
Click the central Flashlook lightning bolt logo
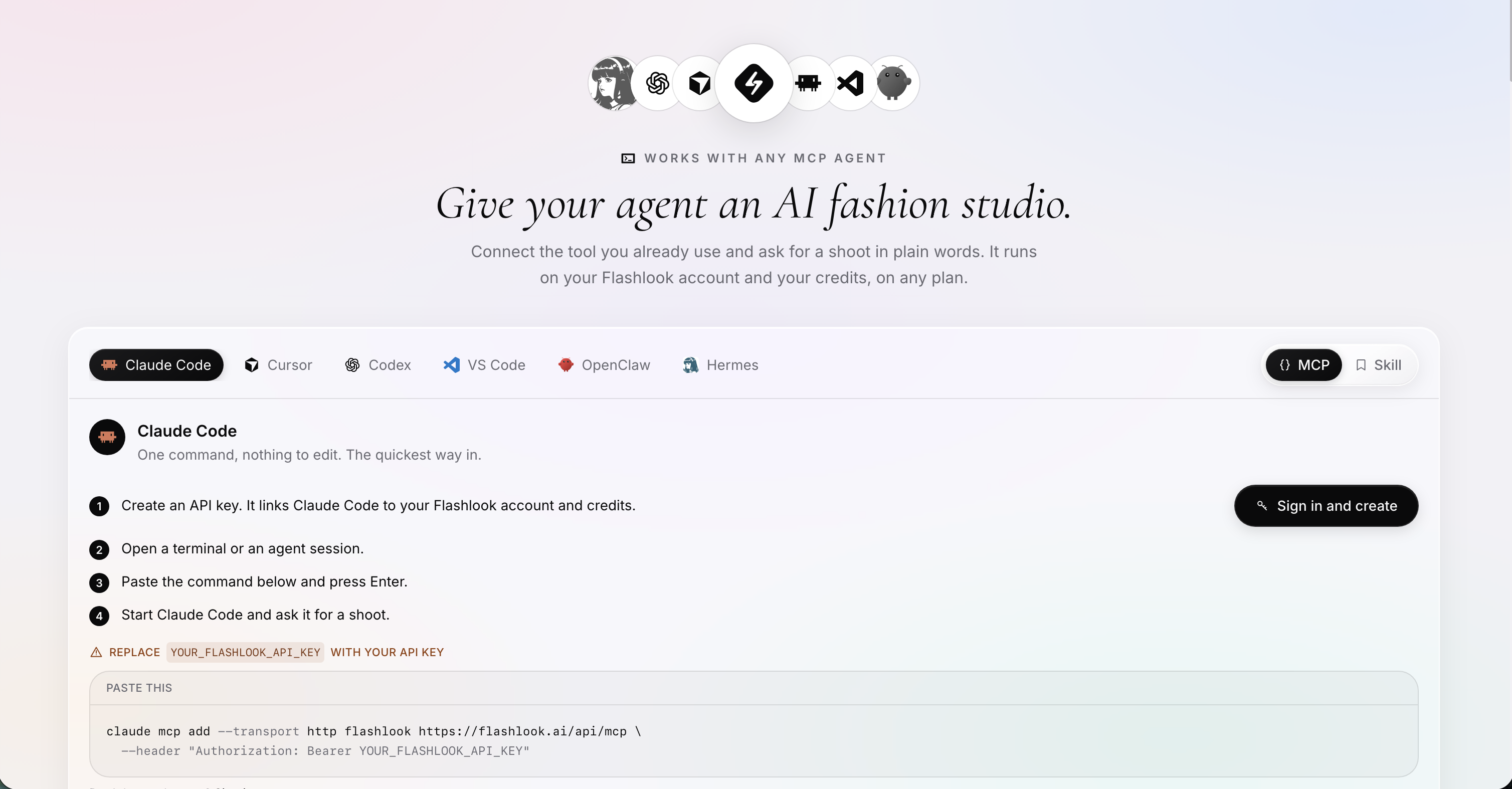753,83
